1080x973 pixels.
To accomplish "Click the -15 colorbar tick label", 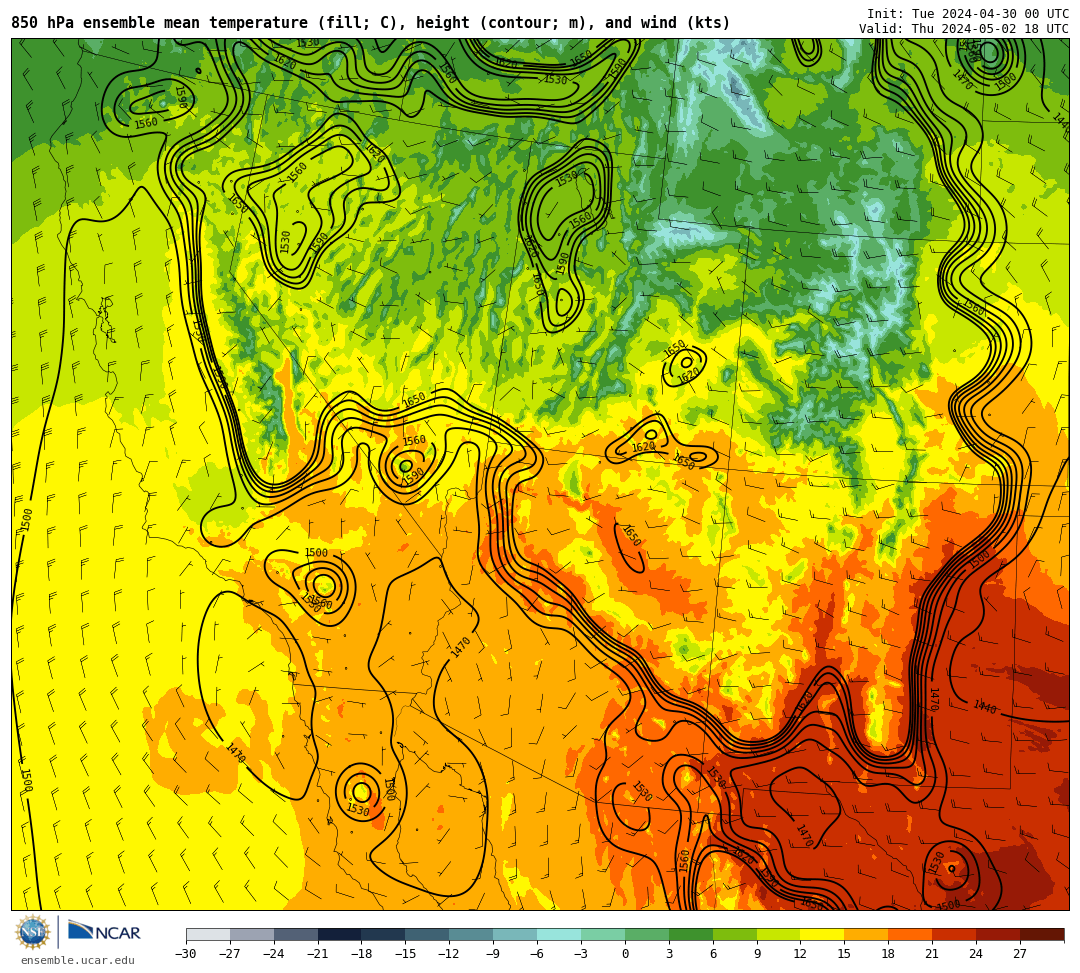I will (406, 954).
